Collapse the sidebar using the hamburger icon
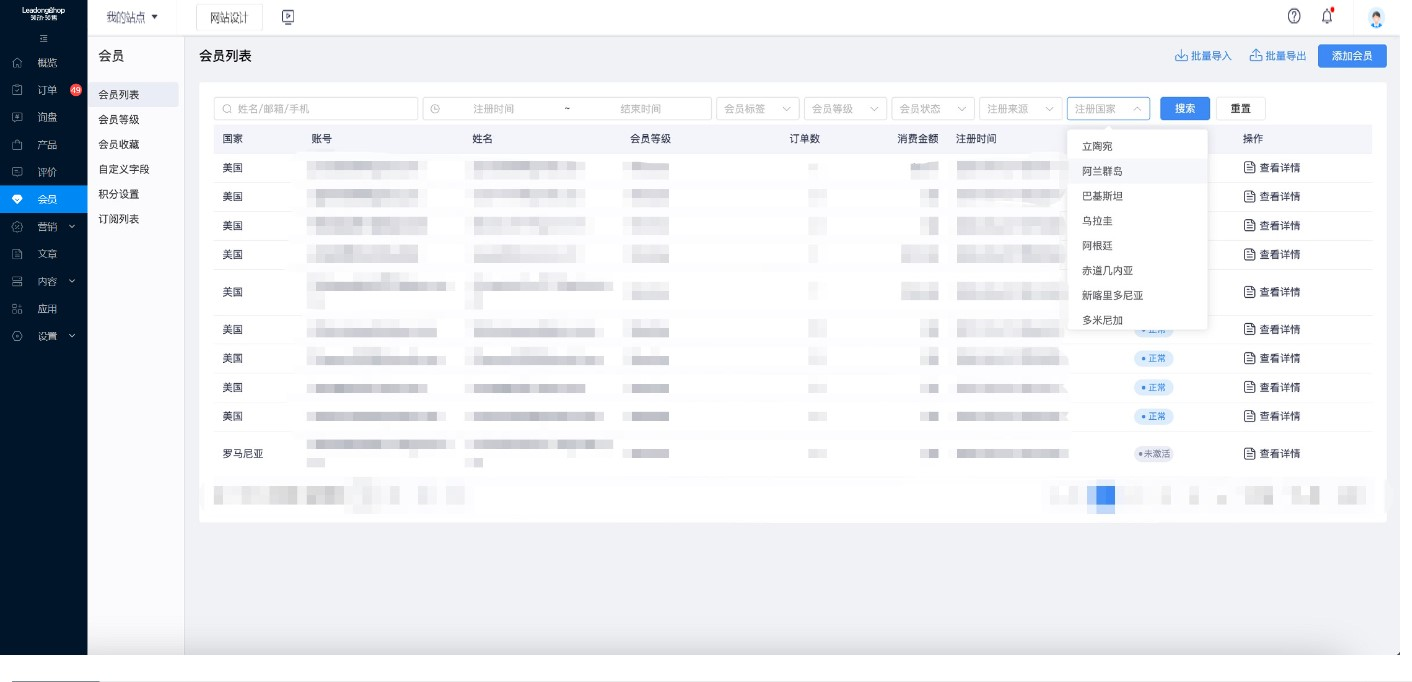Image resolution: width=1412 pixels, height=682 pixels. pos(43,38)
